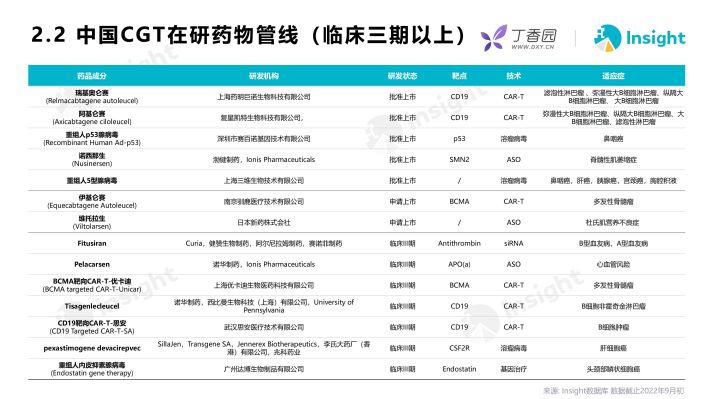The image size is (710, 399).
Task: Click the DXY purple butterfly logo icon
Action: (x=494, y=38)
